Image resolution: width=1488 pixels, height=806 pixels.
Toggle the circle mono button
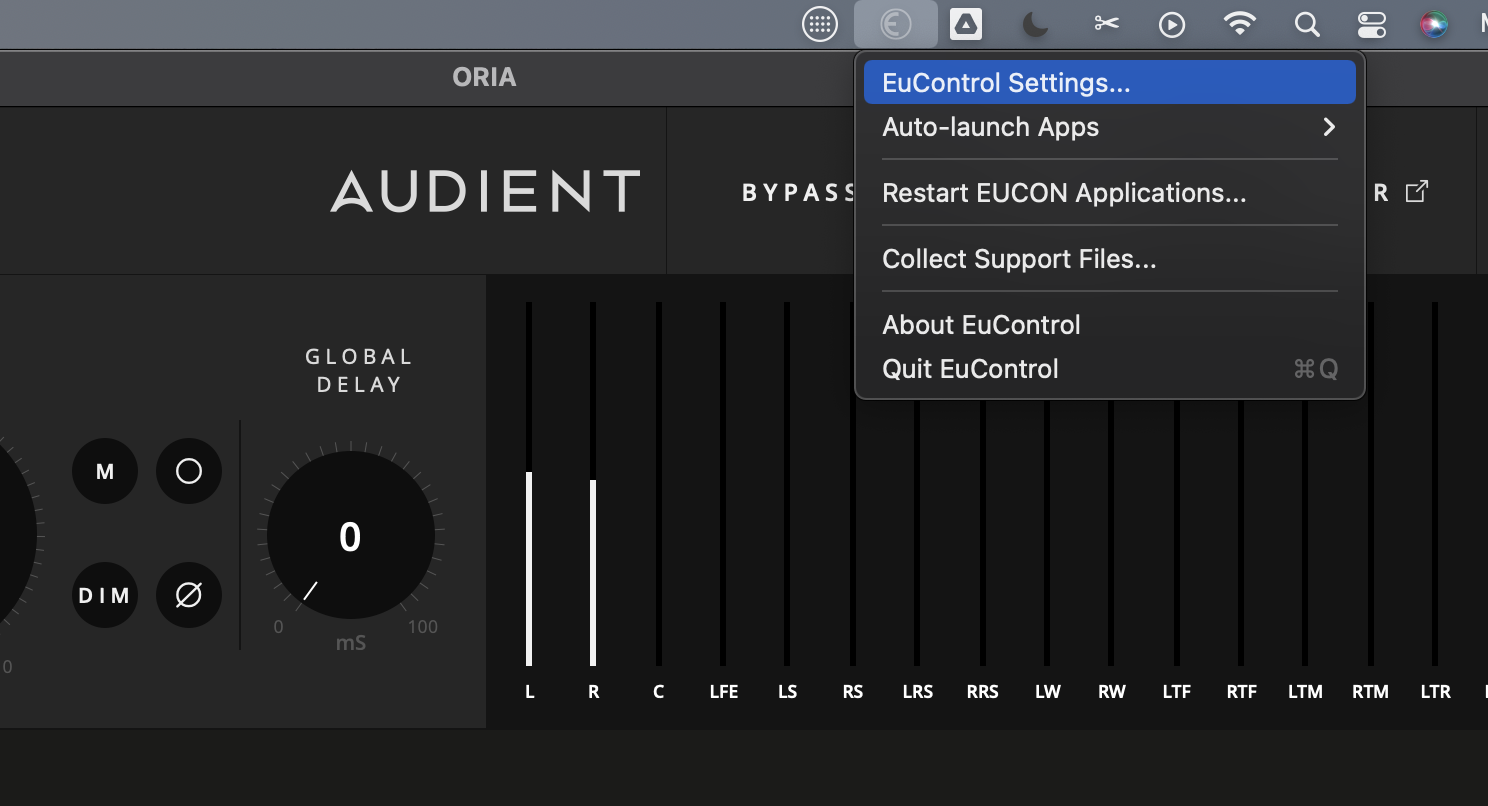pyautogui.click(x=189, y=471)
